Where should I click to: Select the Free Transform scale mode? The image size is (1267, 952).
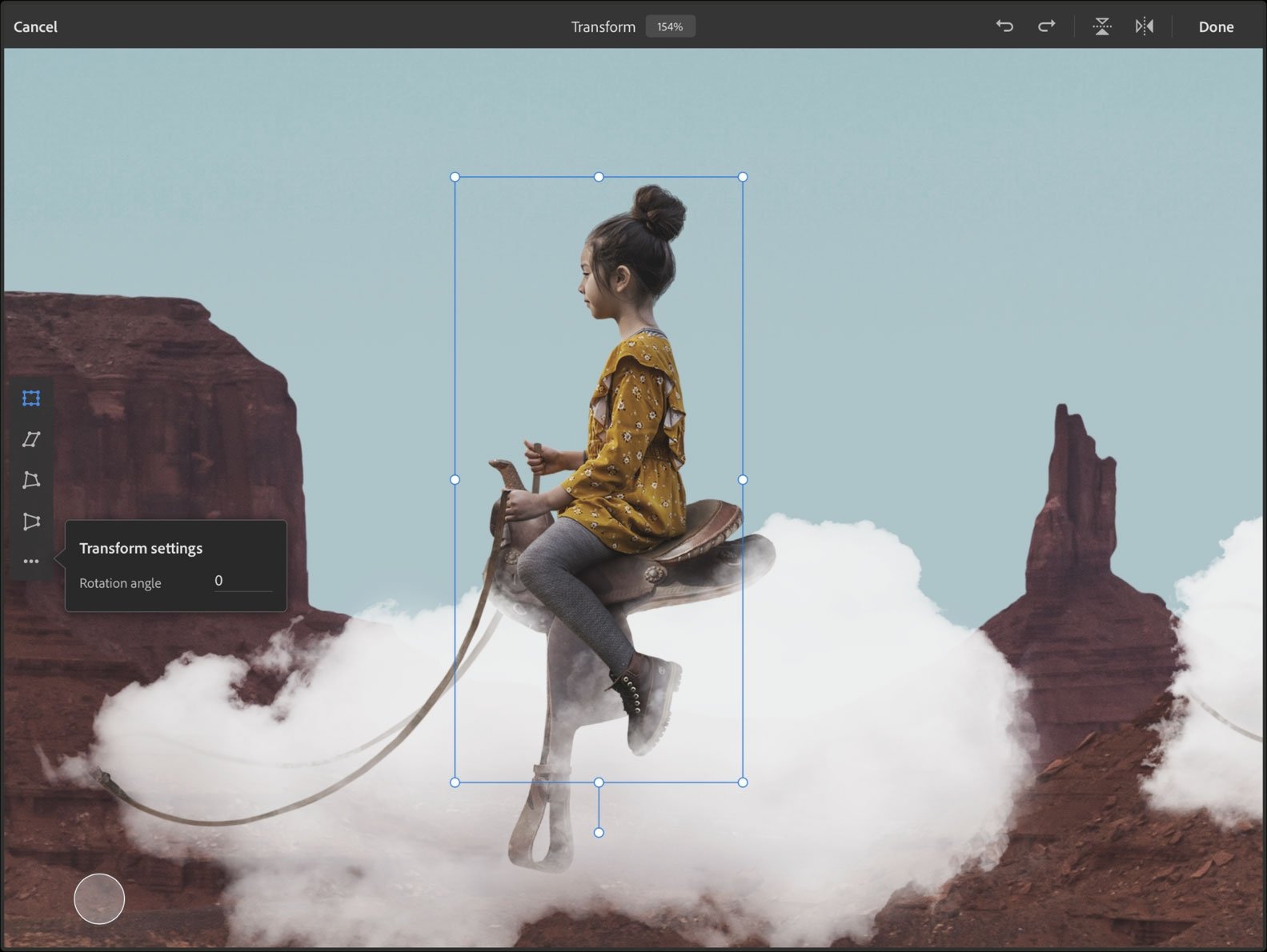coord(31,398)
